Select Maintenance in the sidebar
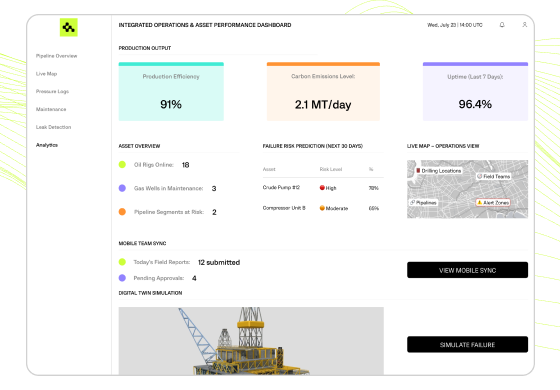Image resolution: width=560 pixels, height=390 pixels. [x=51, y=109]
